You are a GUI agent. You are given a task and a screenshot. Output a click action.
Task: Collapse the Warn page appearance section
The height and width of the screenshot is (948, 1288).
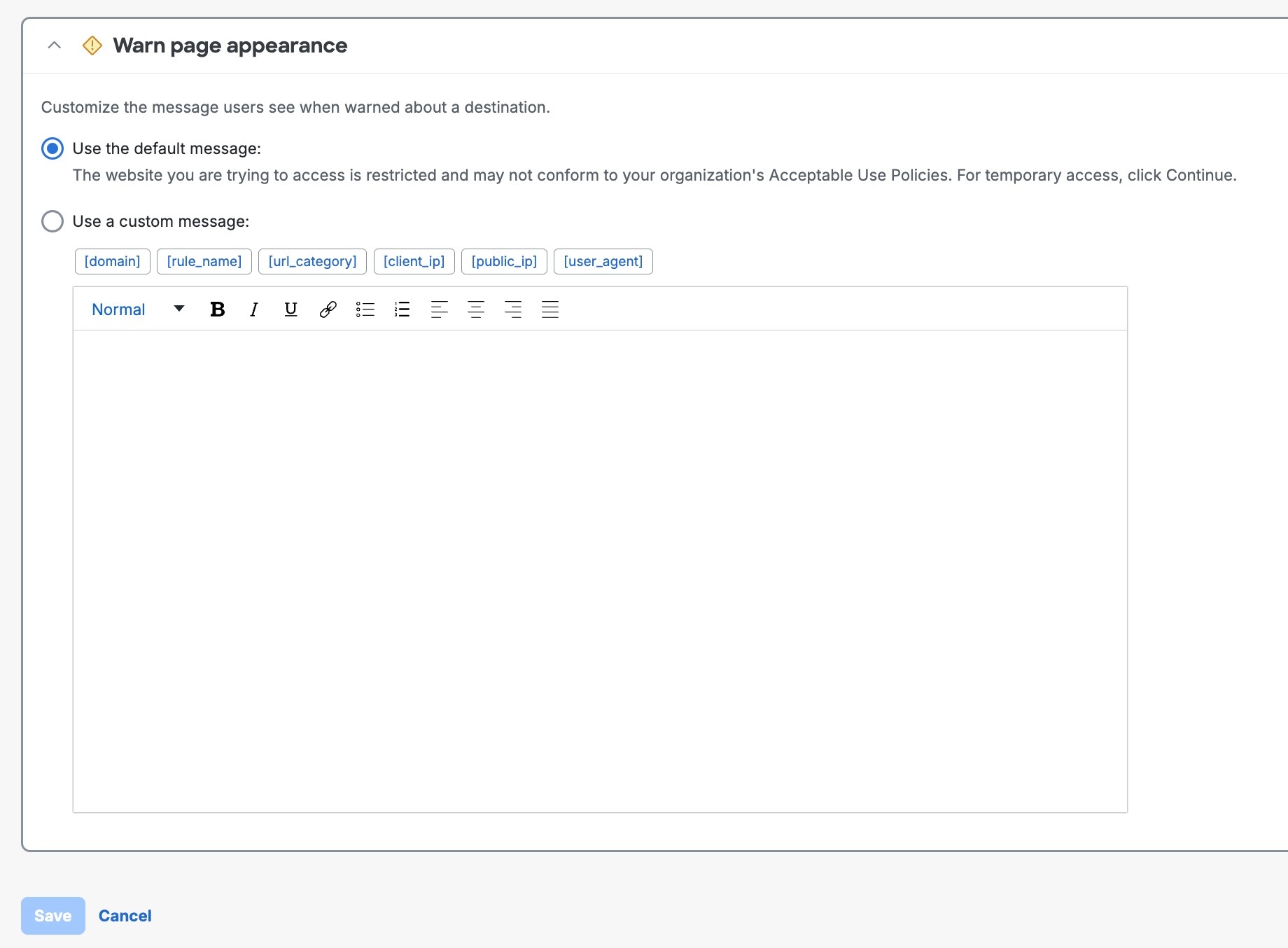pyautogui.click(x=54, y=46)
